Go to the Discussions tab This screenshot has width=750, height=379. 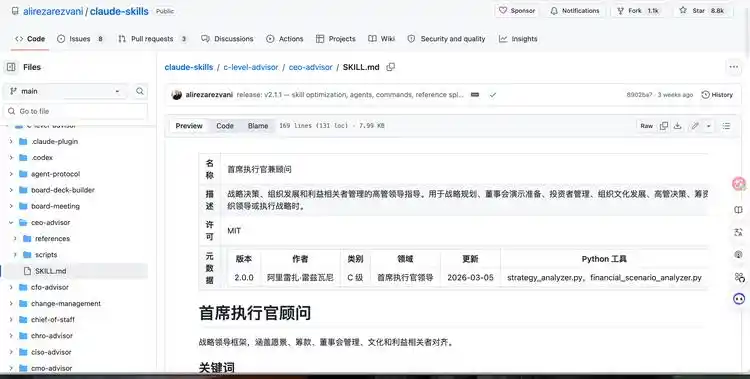pyautogui.click(x=227, y=39)
